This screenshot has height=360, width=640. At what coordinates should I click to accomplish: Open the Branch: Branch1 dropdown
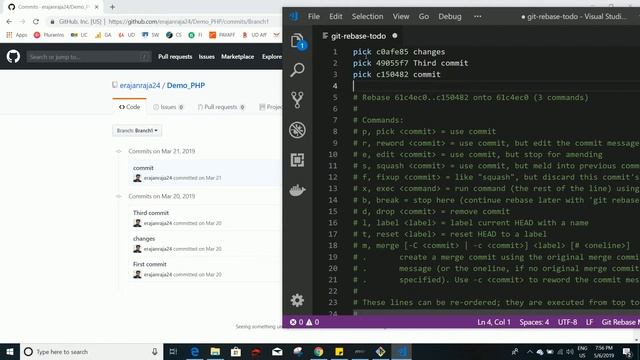(137, 131)
